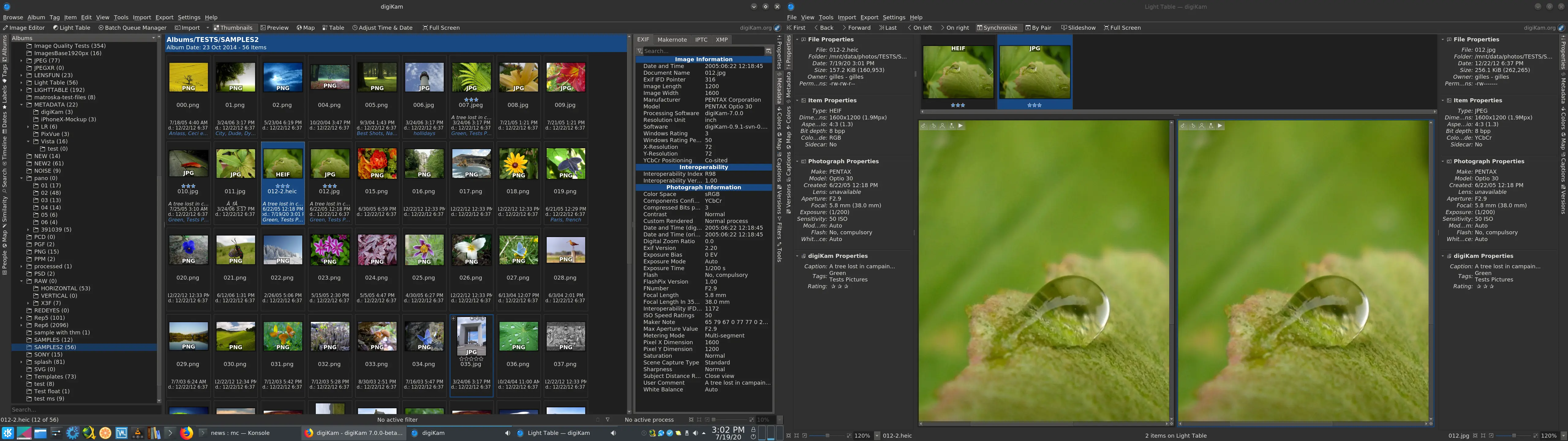
Task: Start the Slideshow in Light Table
Action: pos(1079,28)
